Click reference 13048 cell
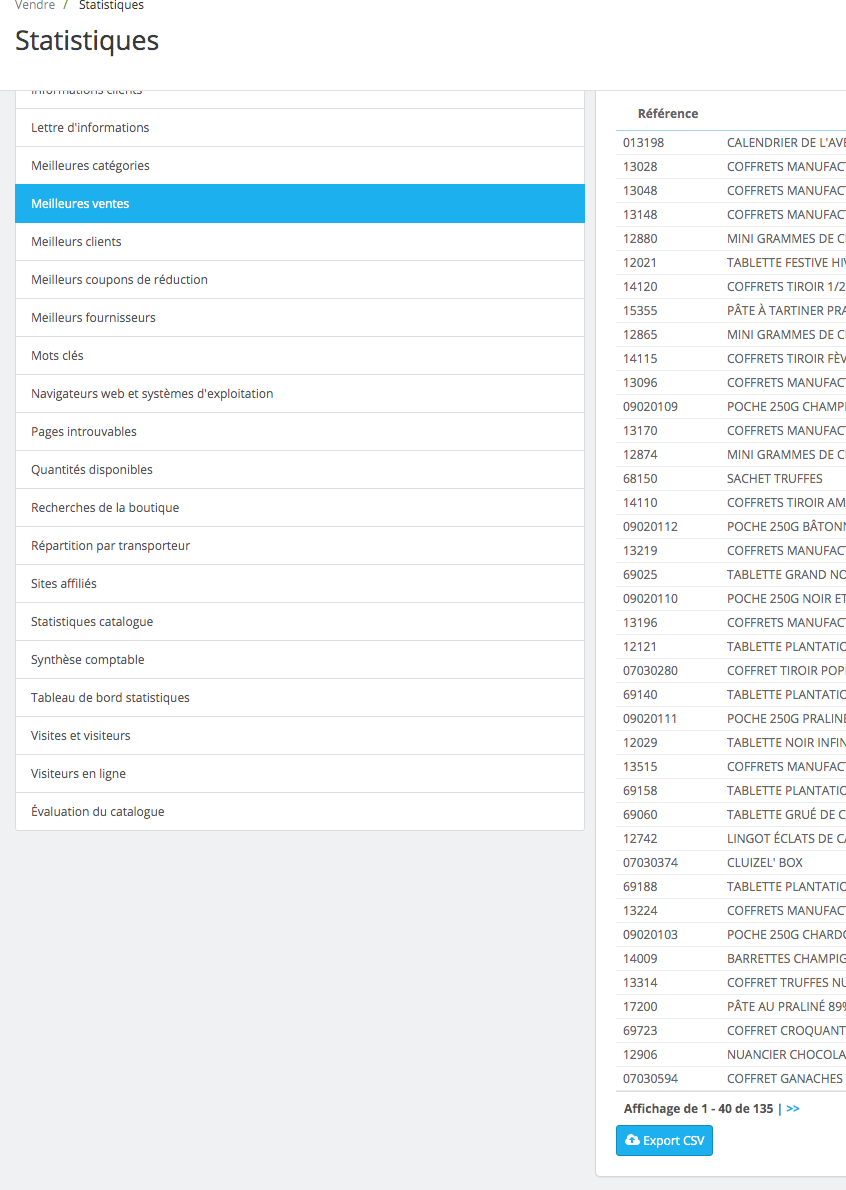The width and height of the screenshot is (846, 1190). (640, 190)
